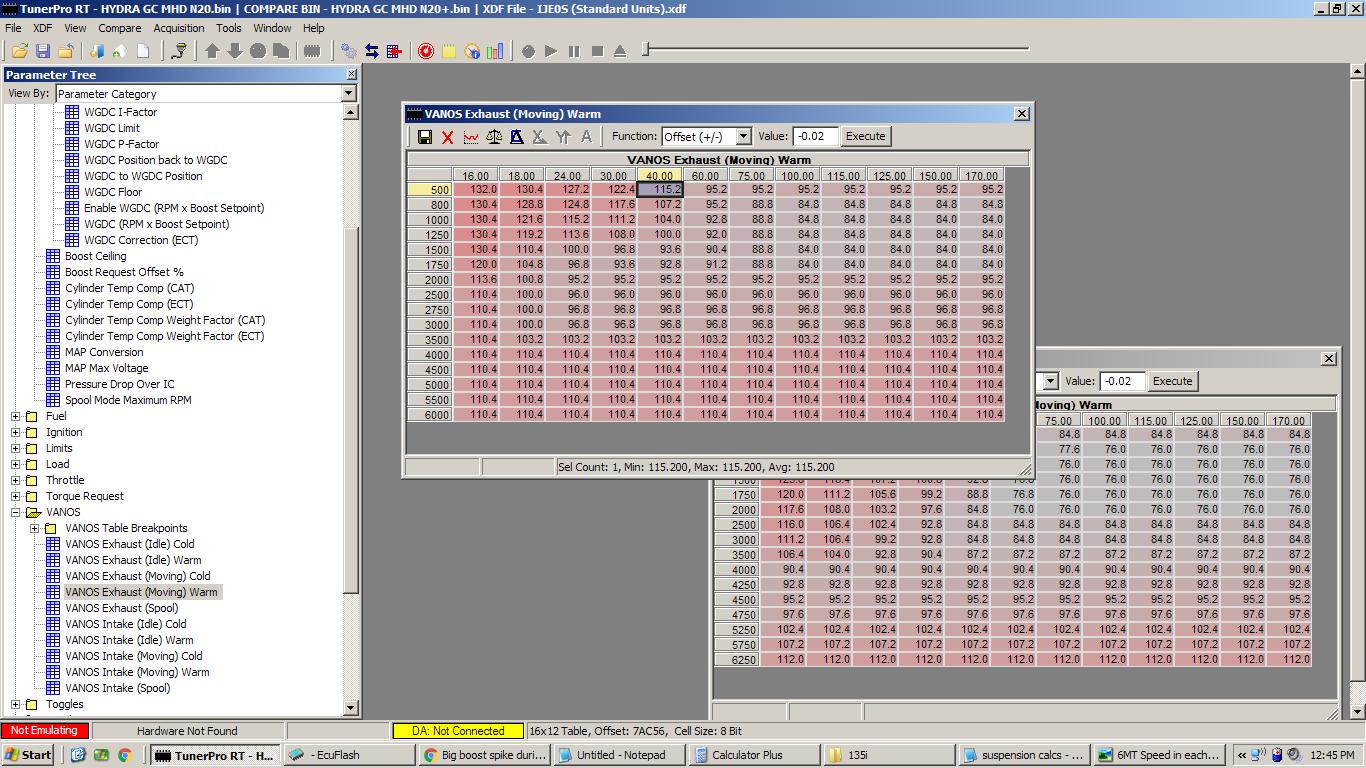Select VANOS Intake (Idle) Cold tree item
Viewport: 1366px width, 768px height.
pos(126,624)
